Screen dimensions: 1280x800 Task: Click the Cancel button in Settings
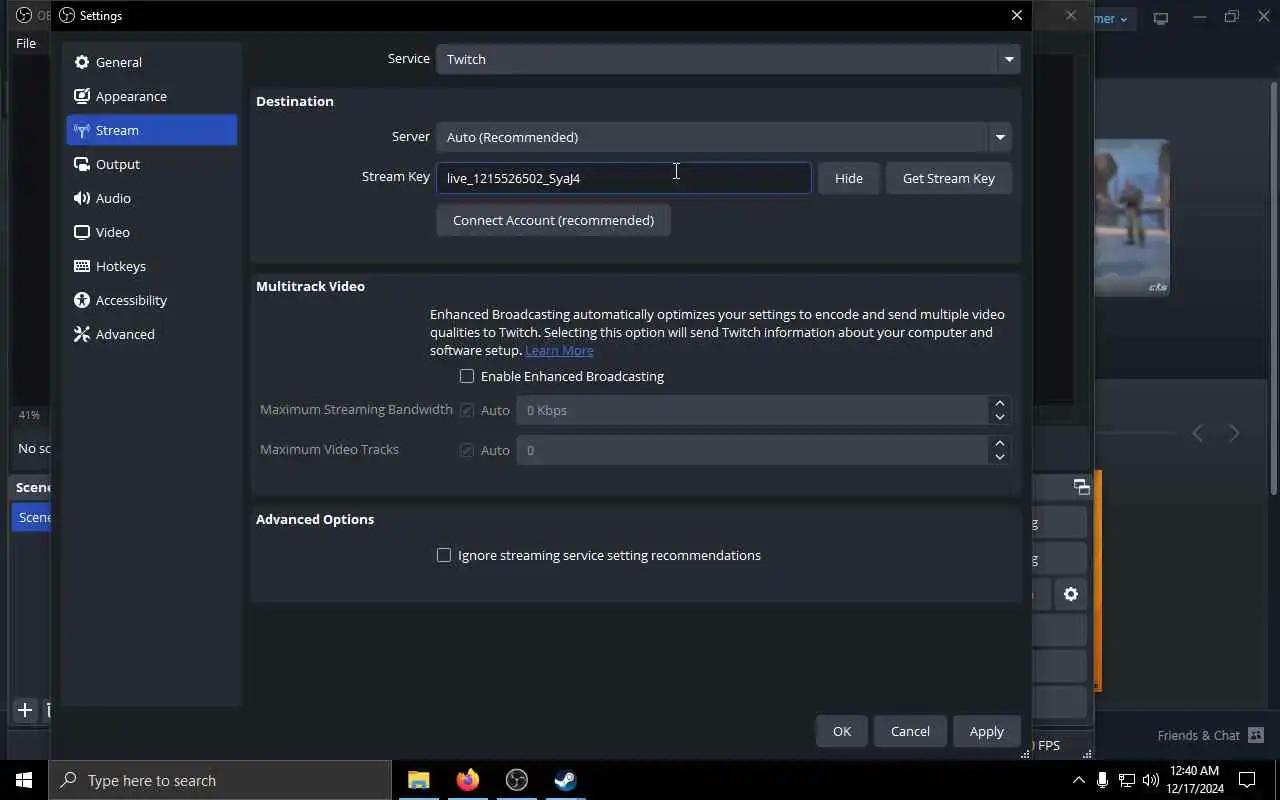910,731
